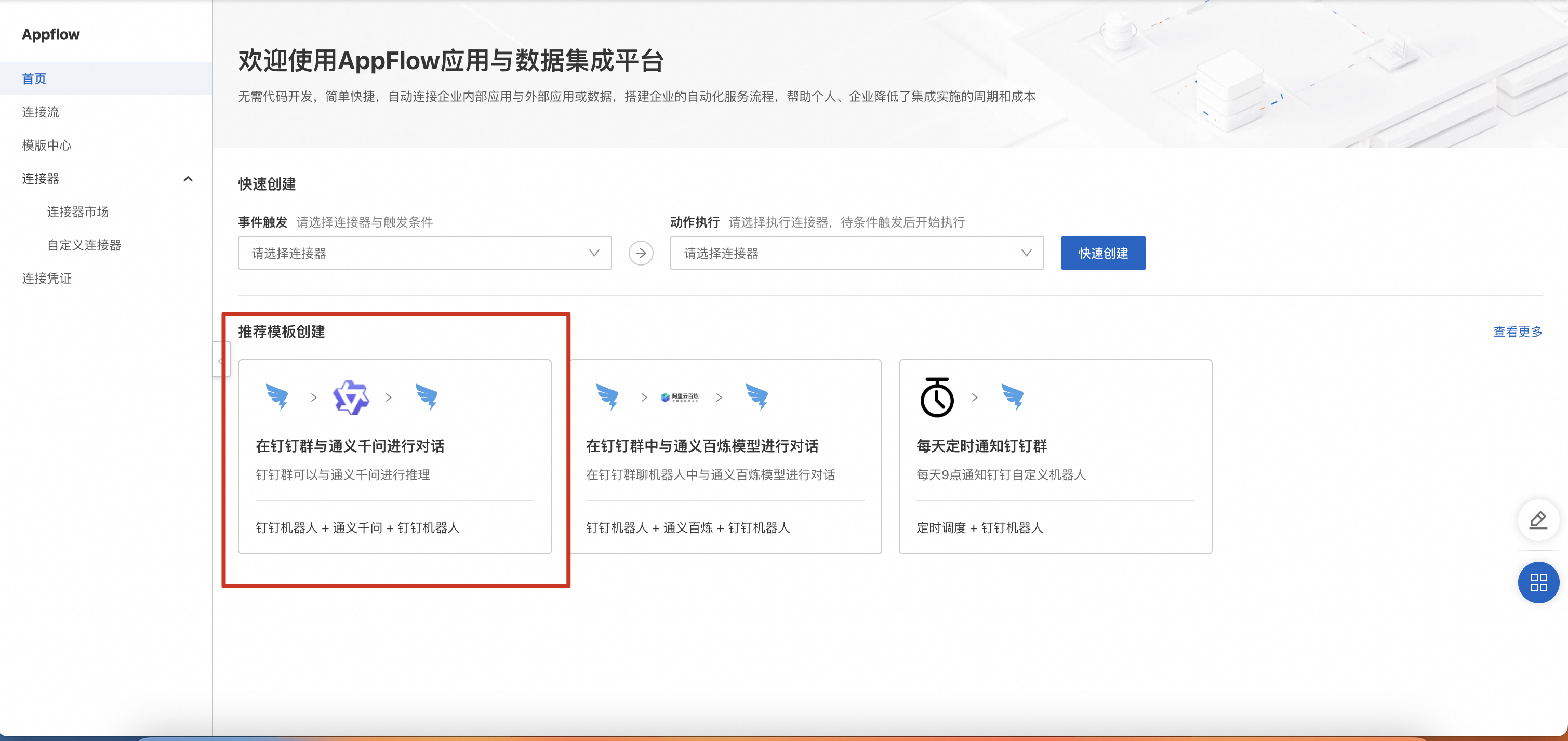The height and width of the screenshot is (741, 1568).
Task: Open 连接凭证 in the sidebar
Action: pyautogui.click(x=47, y=278)
